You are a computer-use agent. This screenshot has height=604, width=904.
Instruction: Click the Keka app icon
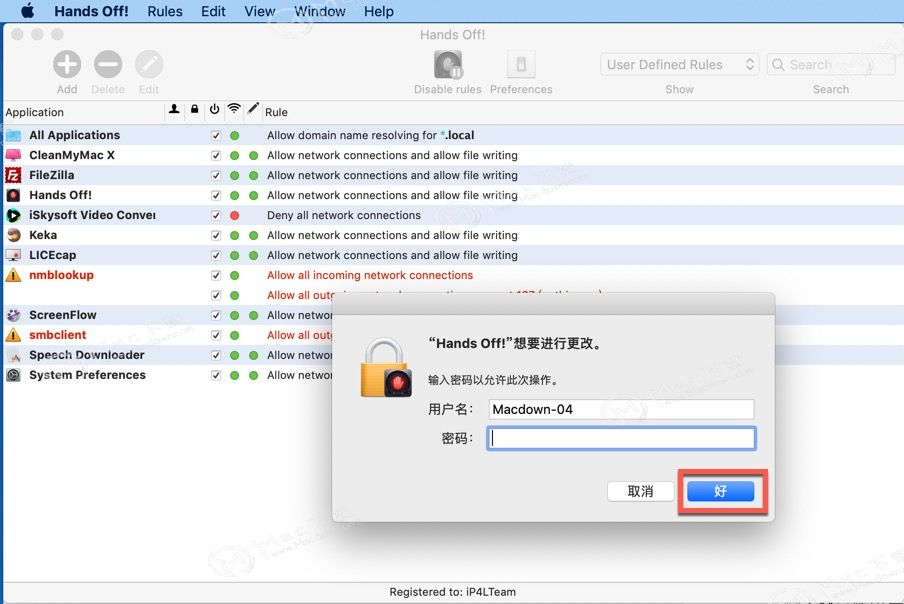(13, 235)
